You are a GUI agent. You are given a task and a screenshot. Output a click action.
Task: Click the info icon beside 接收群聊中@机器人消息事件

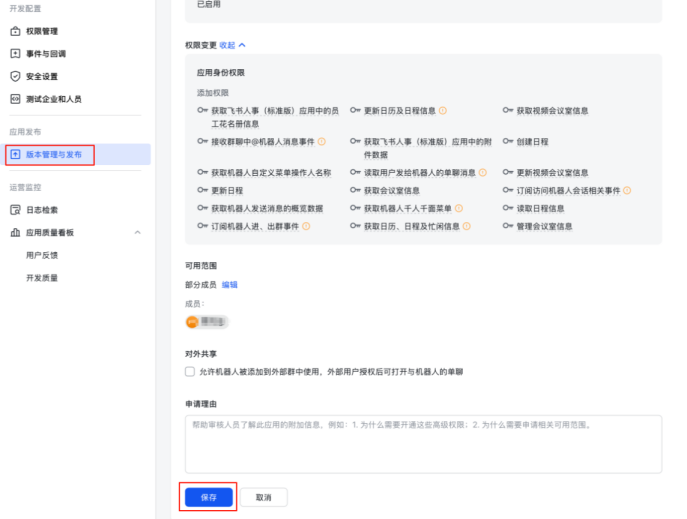pyautogui.click(x=322, y=141)
